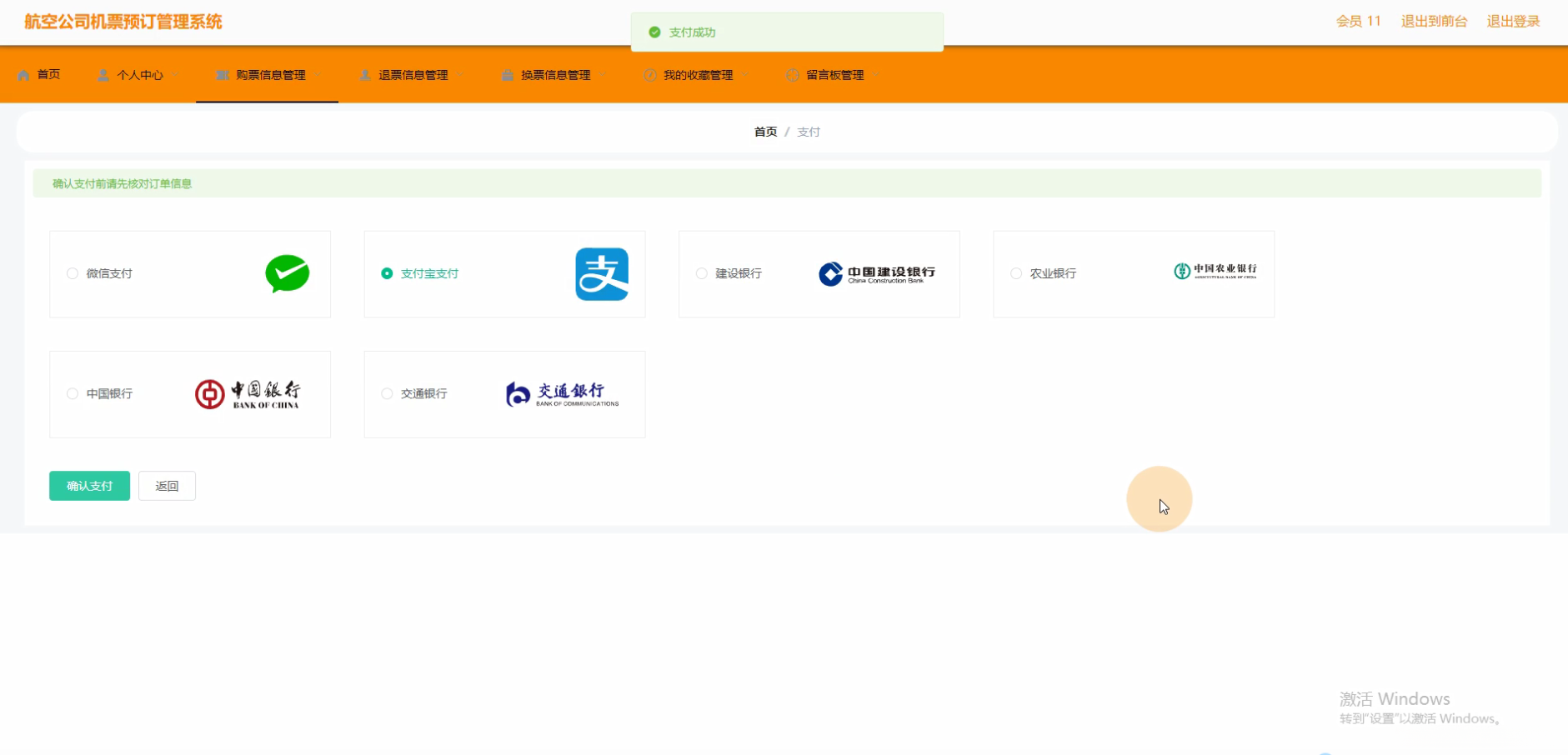Open the 换票信息管理 menu label
1568x755 pixels.
point(556,75)
